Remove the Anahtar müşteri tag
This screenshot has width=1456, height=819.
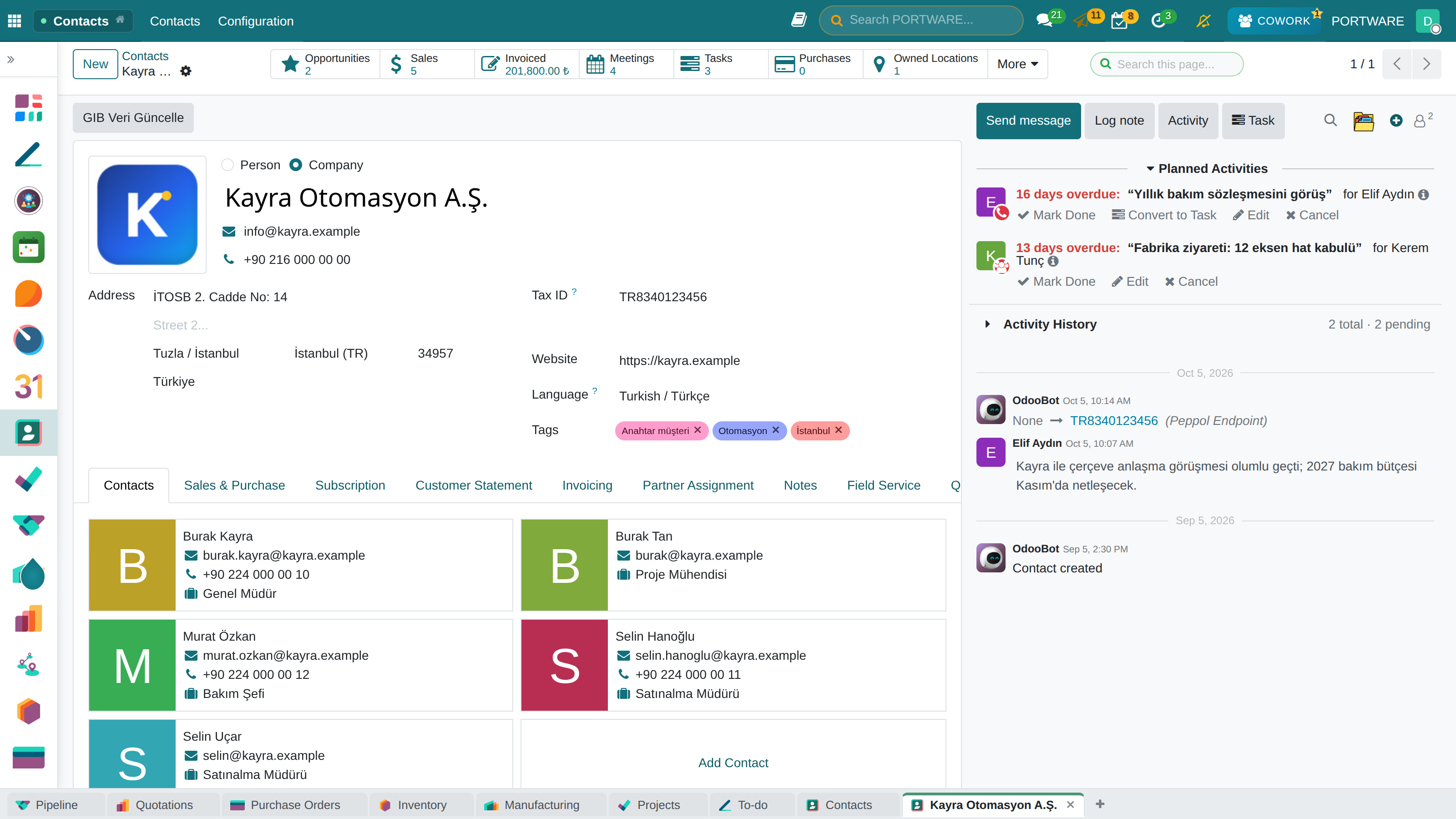(x=698, y=430)
